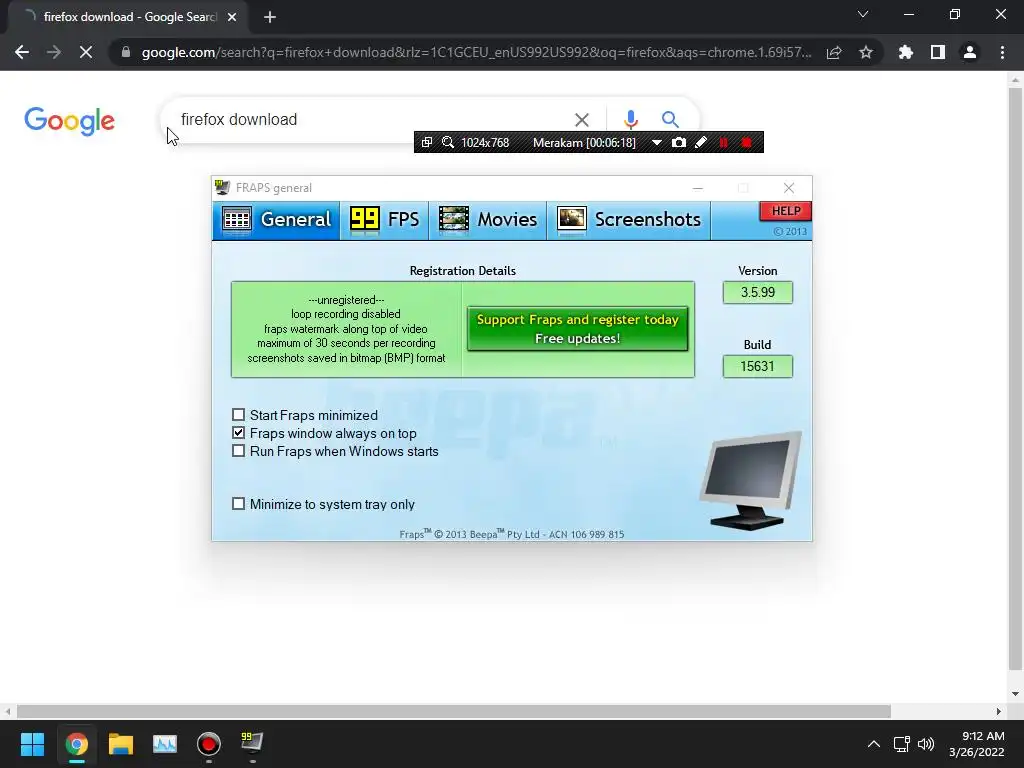Click the magnifier icon on recorder bar
The width and height of the screenshot is (1024, 768).
[x=448, y=142]
